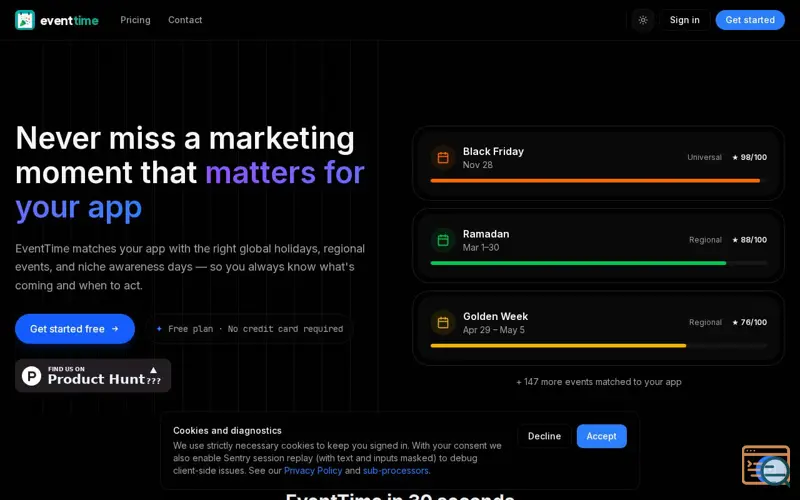Viewport: 800px width, 500px height.
Task: Click the upvote triangle on Product Hunt badge
Action: tap(154, 370)
